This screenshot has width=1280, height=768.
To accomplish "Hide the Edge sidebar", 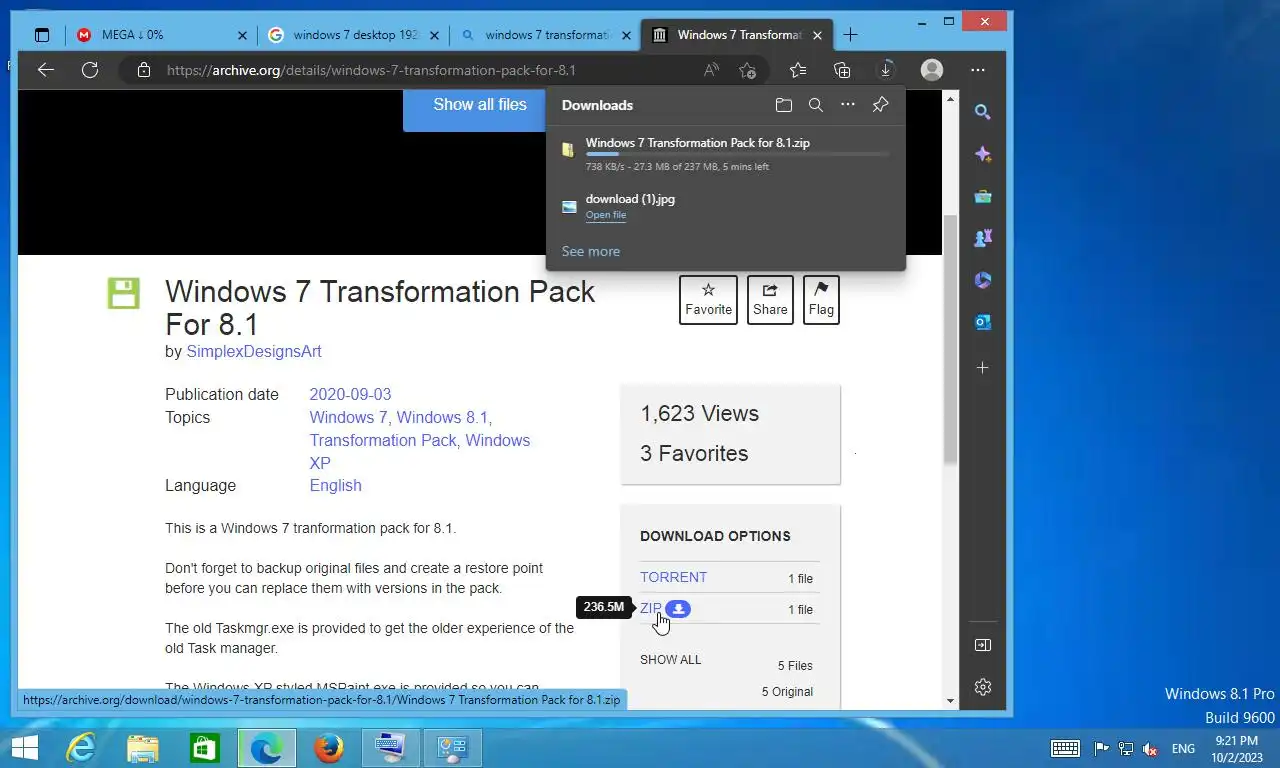I will 983,645.
